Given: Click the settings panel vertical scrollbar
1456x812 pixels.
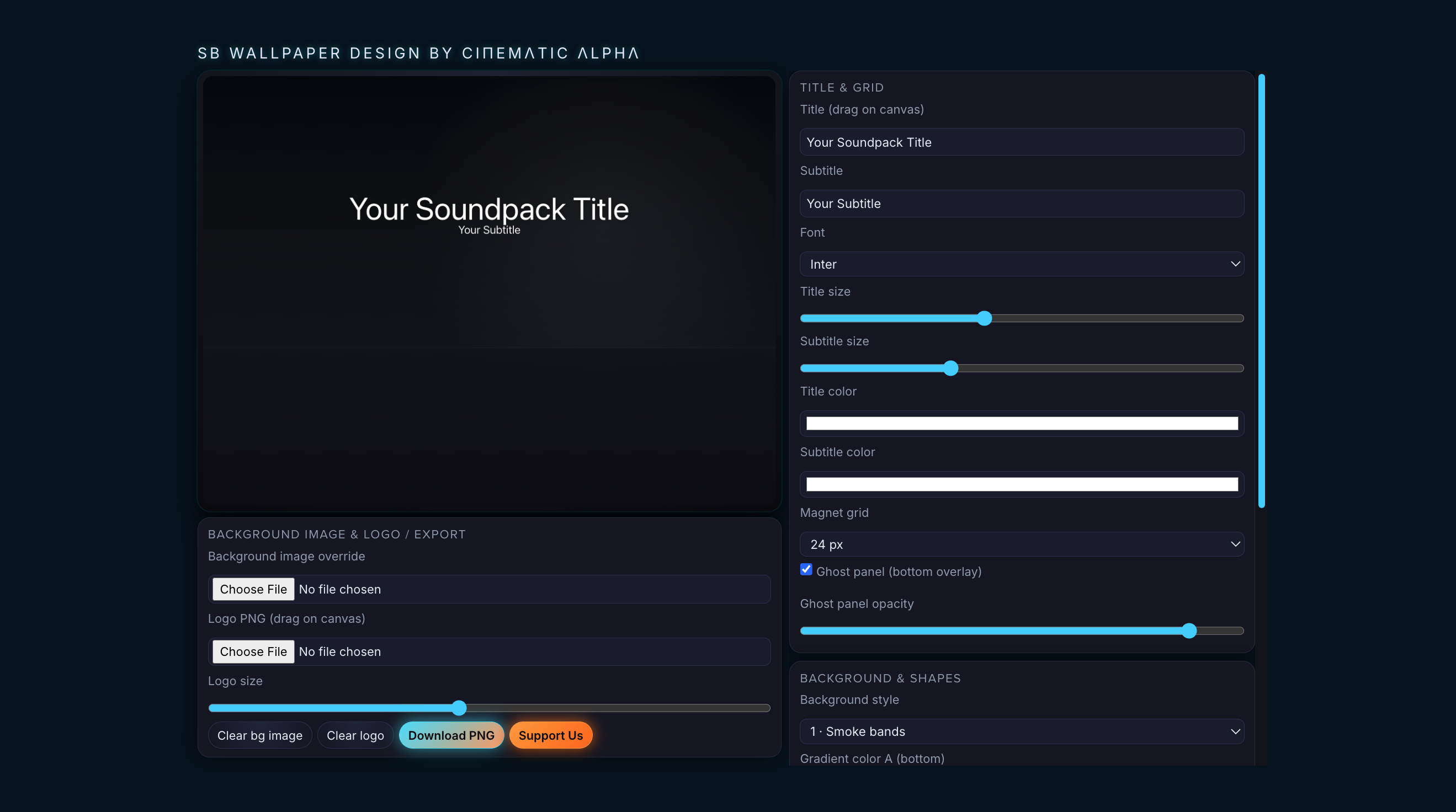Looking at the screenshot, I should [1261, 291].
